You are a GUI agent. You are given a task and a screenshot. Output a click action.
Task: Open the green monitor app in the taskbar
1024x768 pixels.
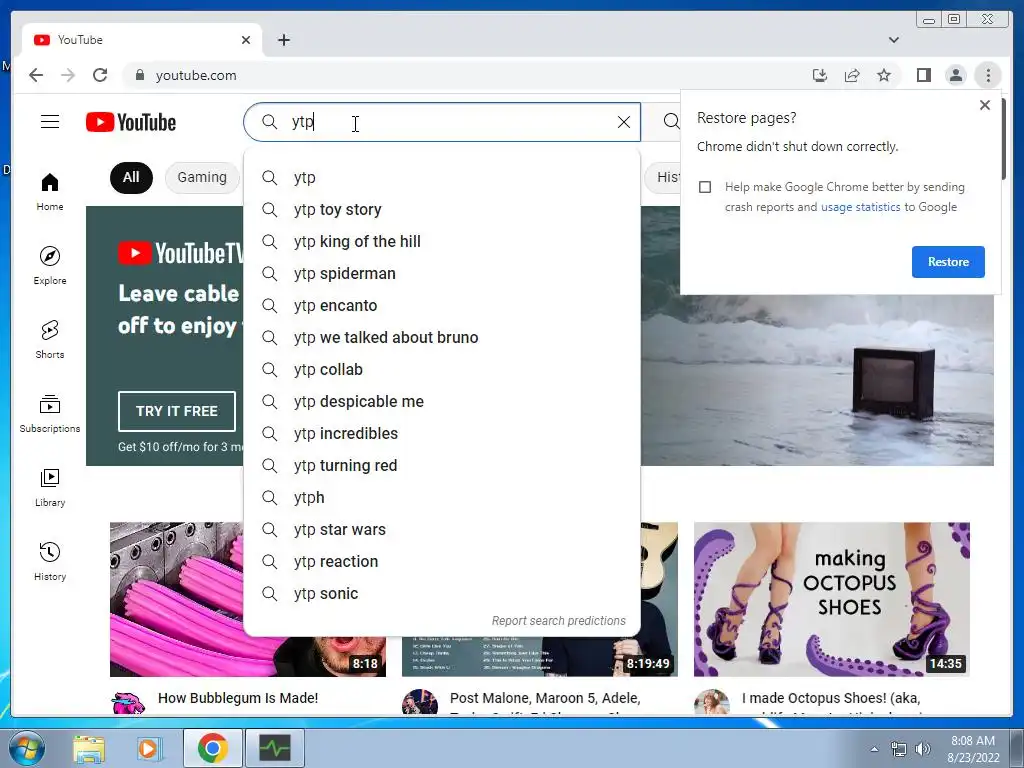tap(274, 748)
